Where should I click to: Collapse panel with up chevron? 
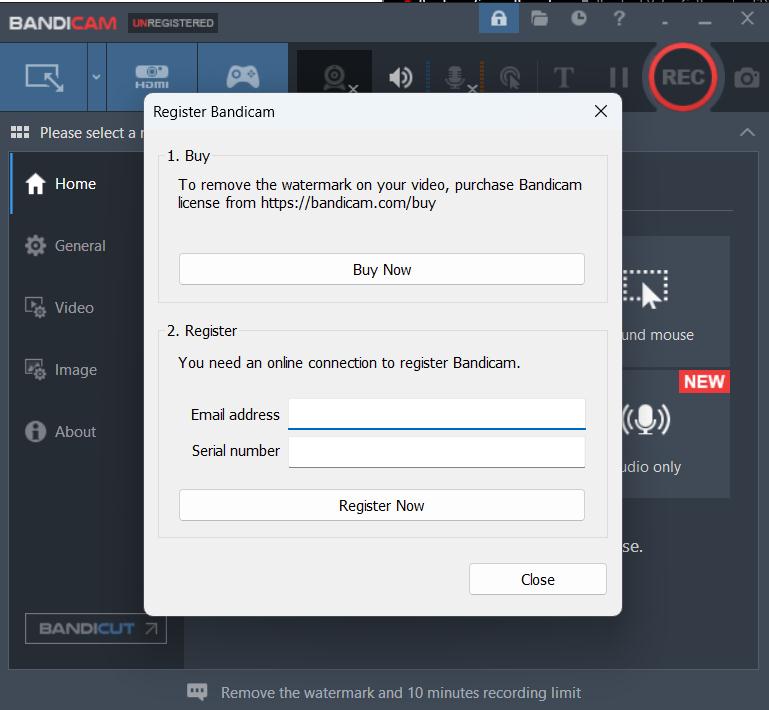coord(747,132)
